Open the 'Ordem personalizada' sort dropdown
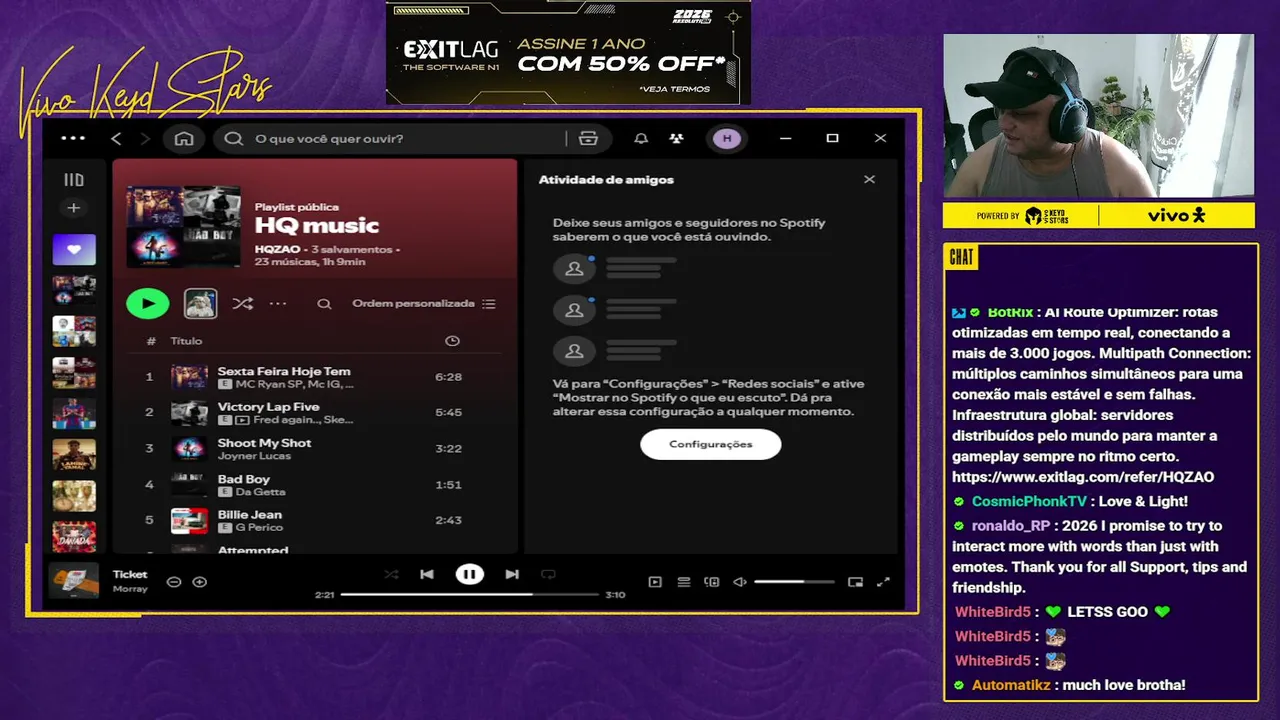Viewport: 1280px width, 720px height. [423, 303]
